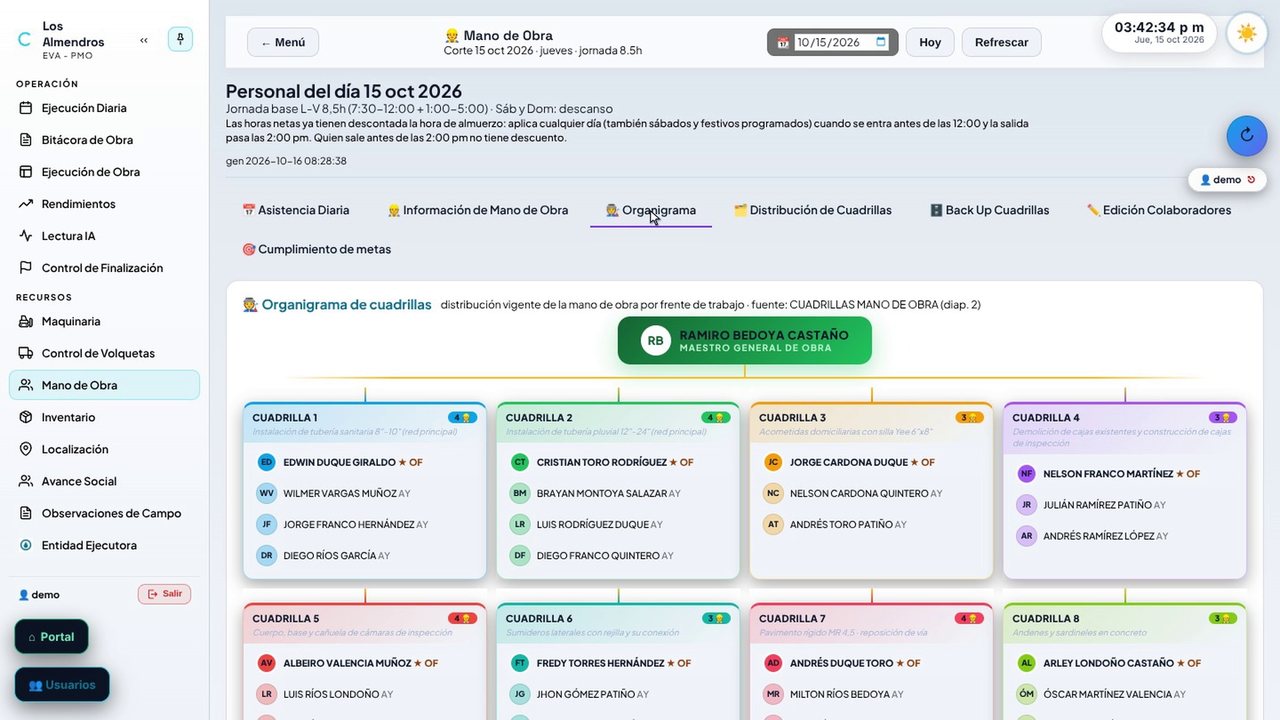
Task: Go to Ejecución de Obra section
Action: [104, 172]
